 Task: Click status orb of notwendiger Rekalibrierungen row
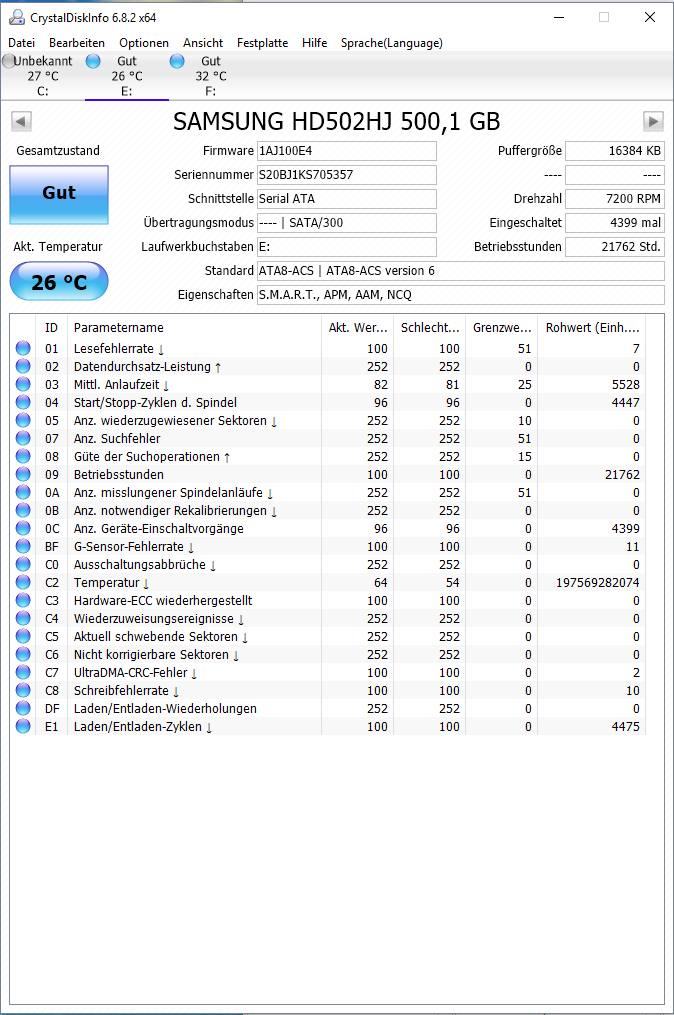(23, 510)
